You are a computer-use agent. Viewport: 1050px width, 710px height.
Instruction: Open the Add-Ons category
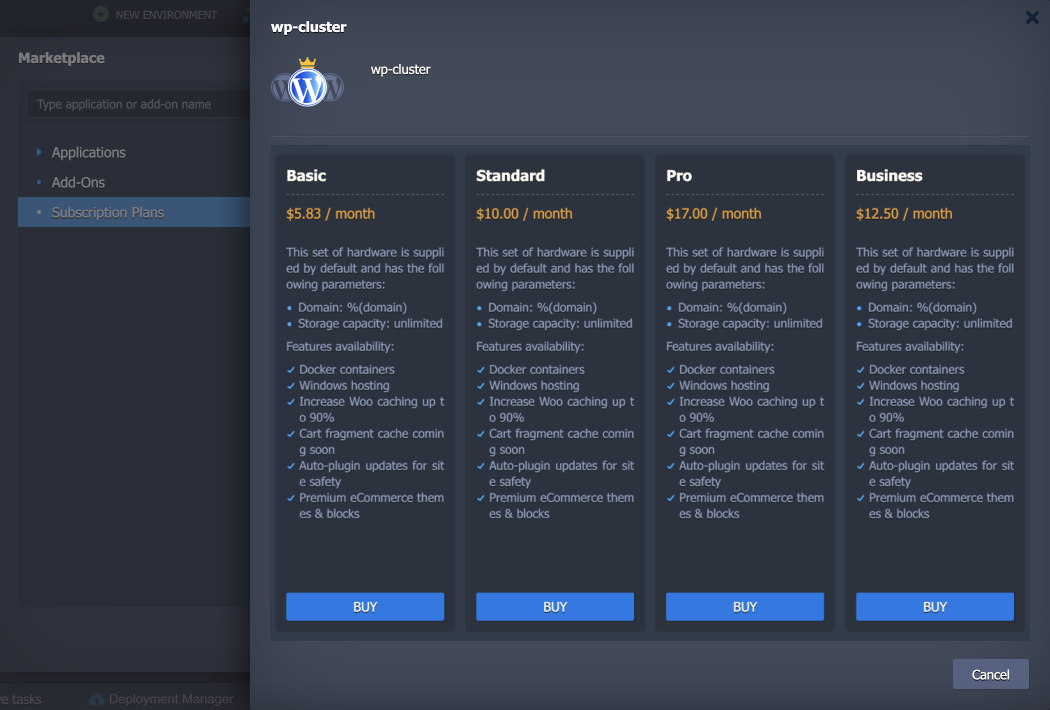(78, 182)
